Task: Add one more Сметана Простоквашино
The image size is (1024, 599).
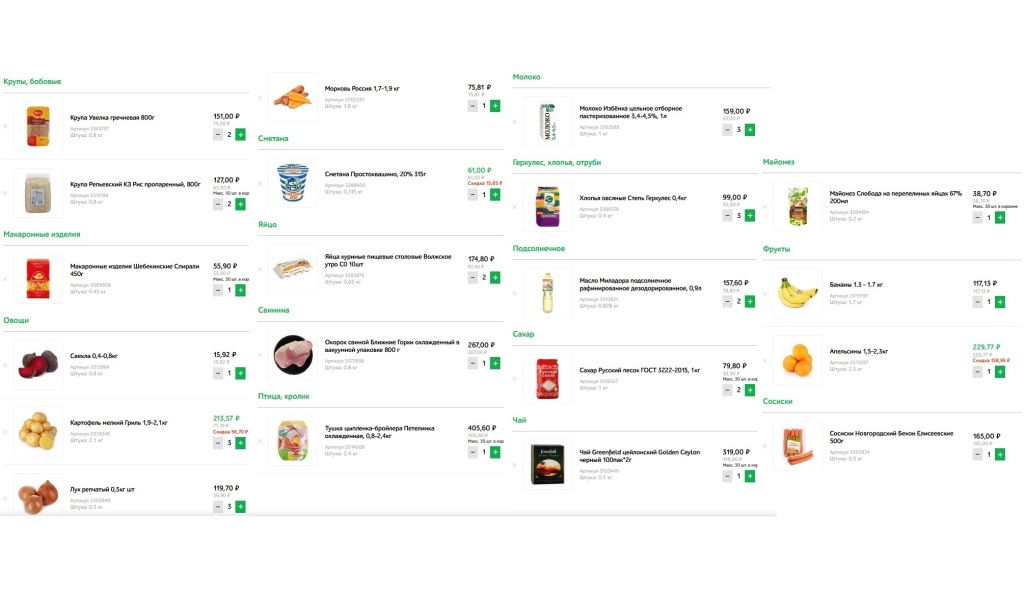Action: 495,195
